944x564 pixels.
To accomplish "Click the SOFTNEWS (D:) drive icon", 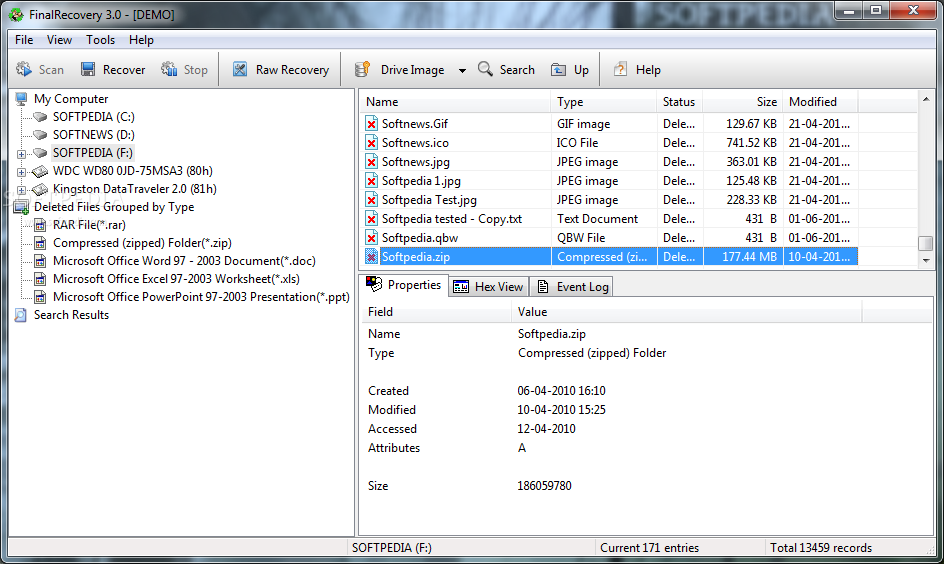I will pyautogui.click(x=40, y=135).
